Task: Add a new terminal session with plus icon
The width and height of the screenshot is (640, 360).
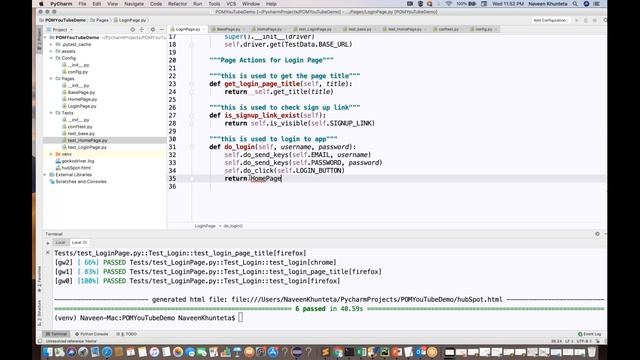Action: (48, 243)
